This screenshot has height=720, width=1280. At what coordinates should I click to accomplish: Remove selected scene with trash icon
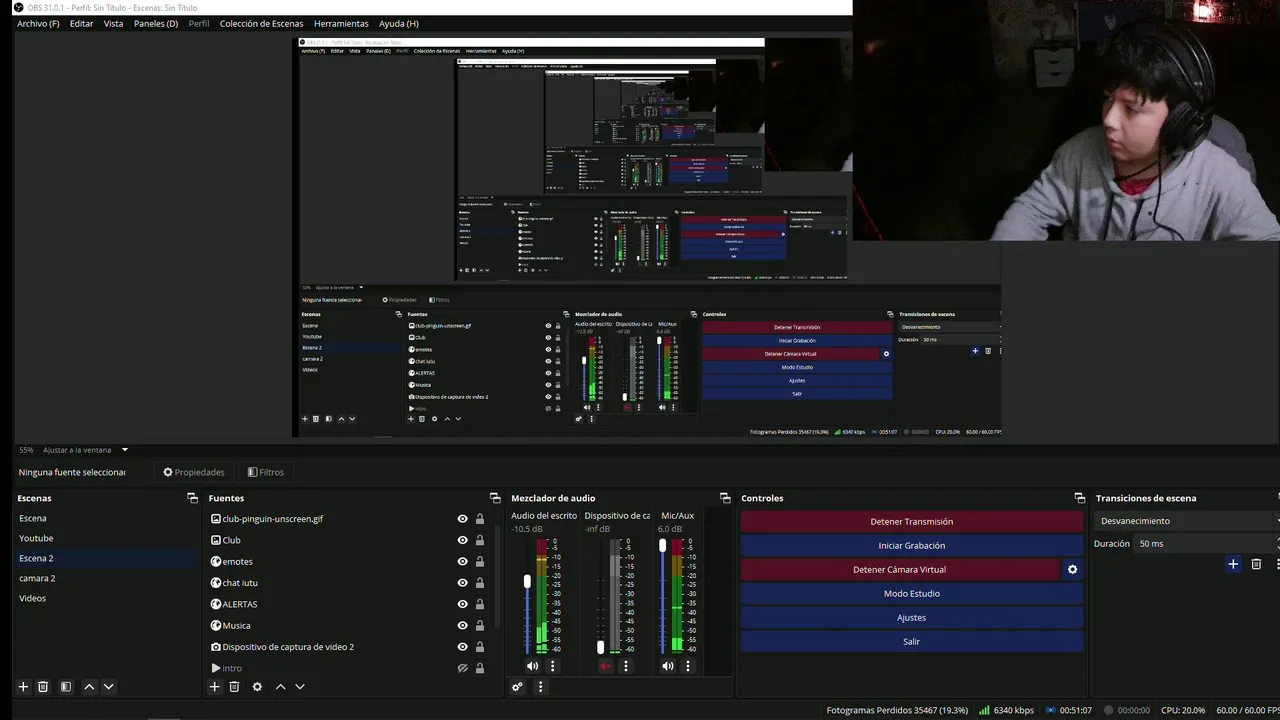coord(43,687)
